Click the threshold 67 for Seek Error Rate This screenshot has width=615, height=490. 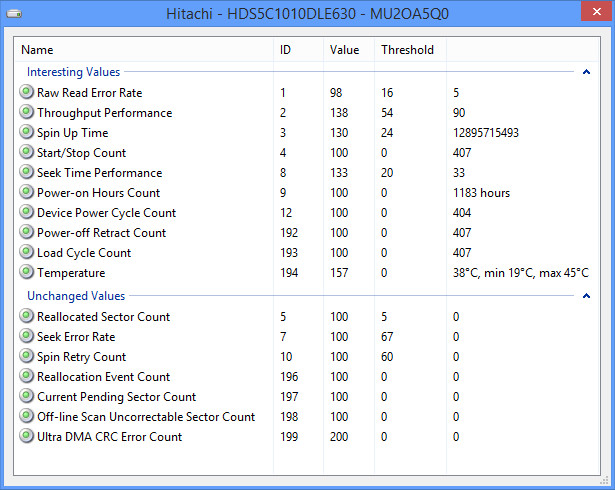(x=387, y=337)
